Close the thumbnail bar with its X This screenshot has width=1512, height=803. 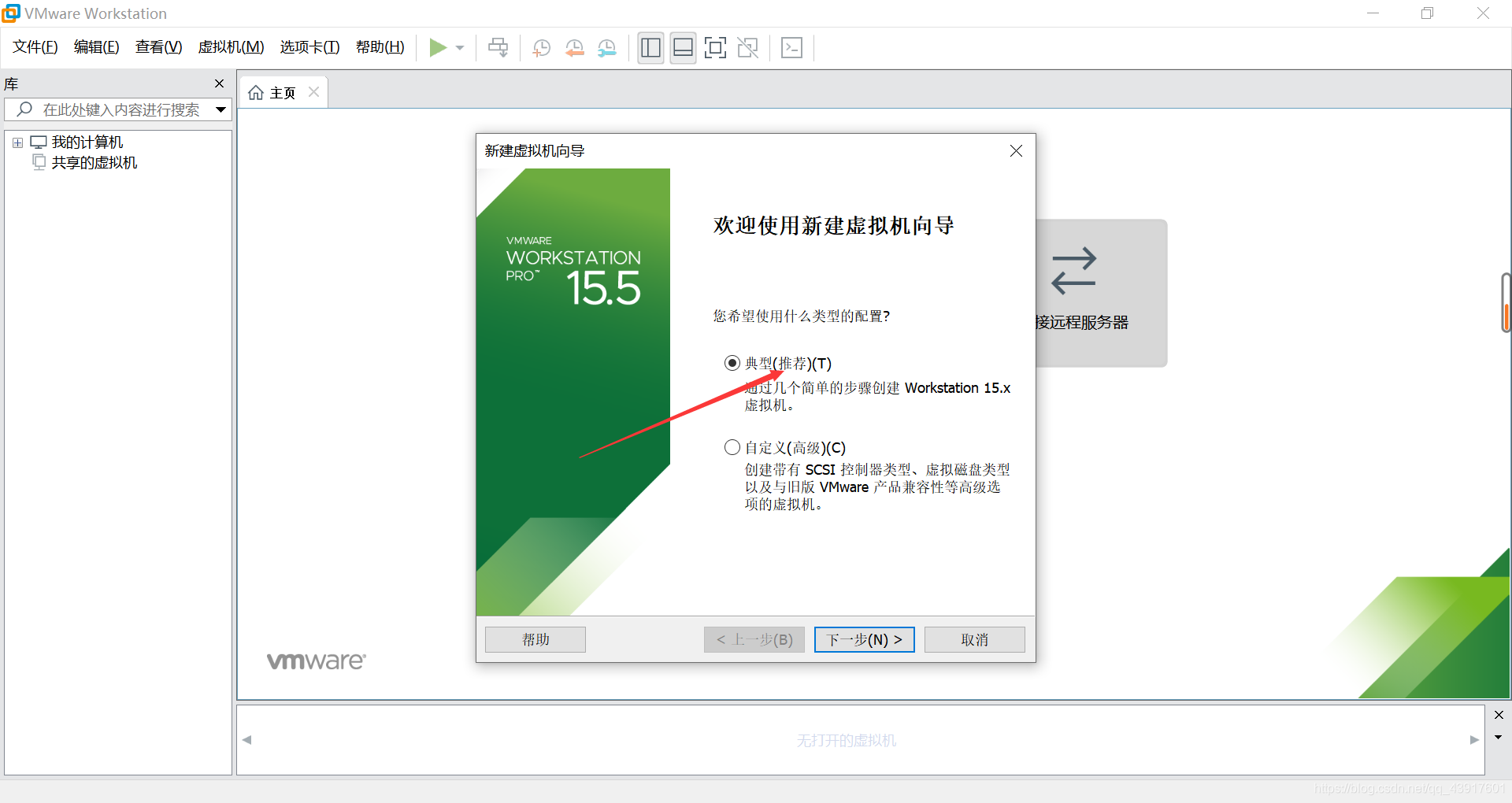[x=1499, y=715]
